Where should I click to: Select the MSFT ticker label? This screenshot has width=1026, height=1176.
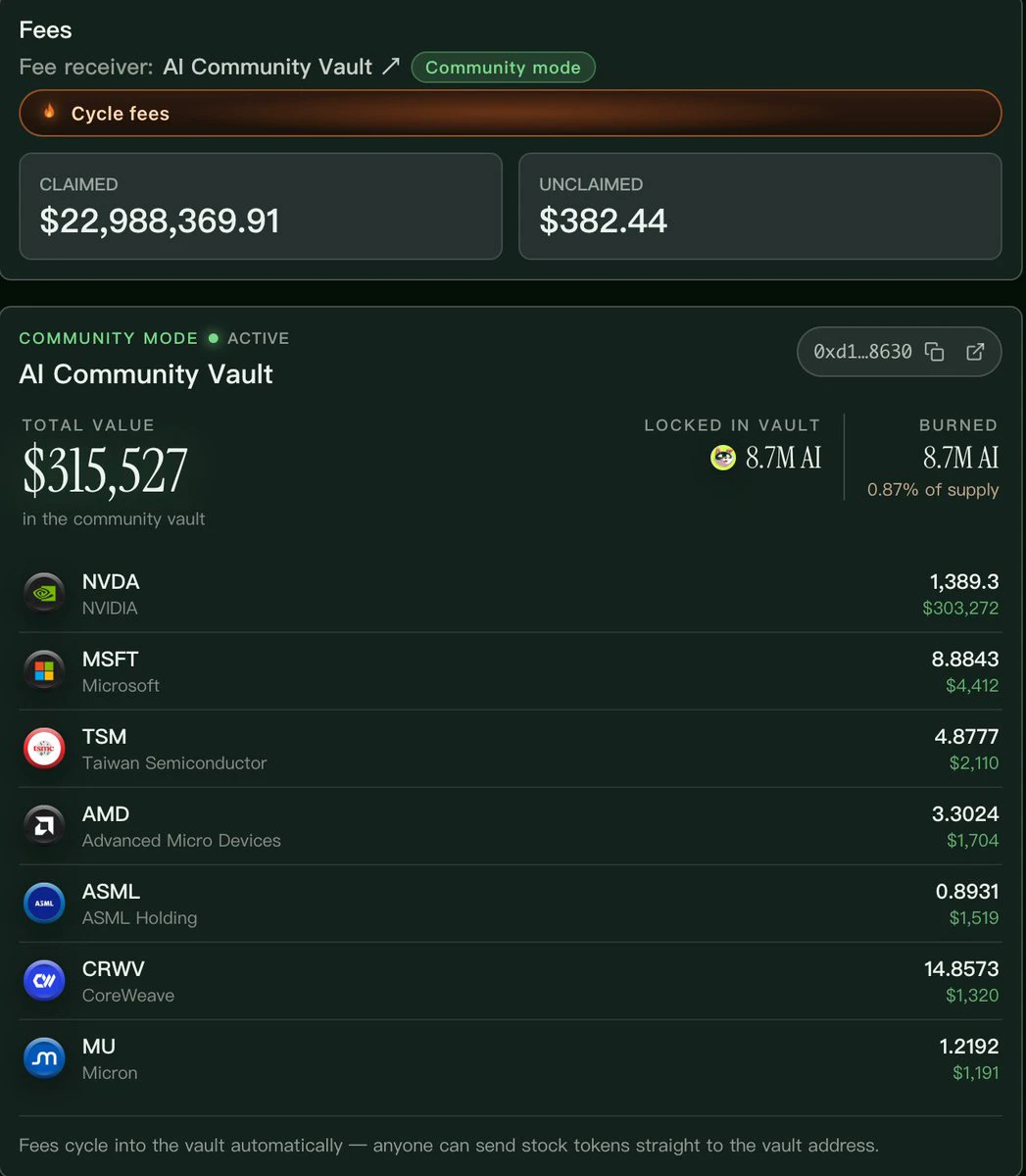(x=110, y=660)
